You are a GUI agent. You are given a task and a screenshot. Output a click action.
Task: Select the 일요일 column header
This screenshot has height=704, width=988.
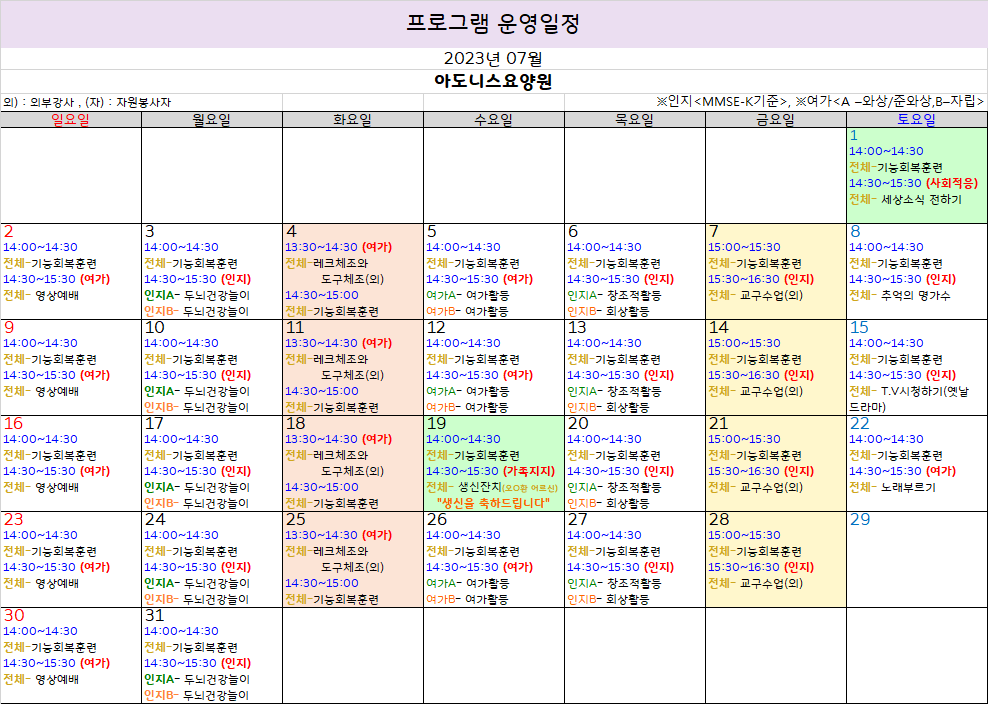pos(70,119)
